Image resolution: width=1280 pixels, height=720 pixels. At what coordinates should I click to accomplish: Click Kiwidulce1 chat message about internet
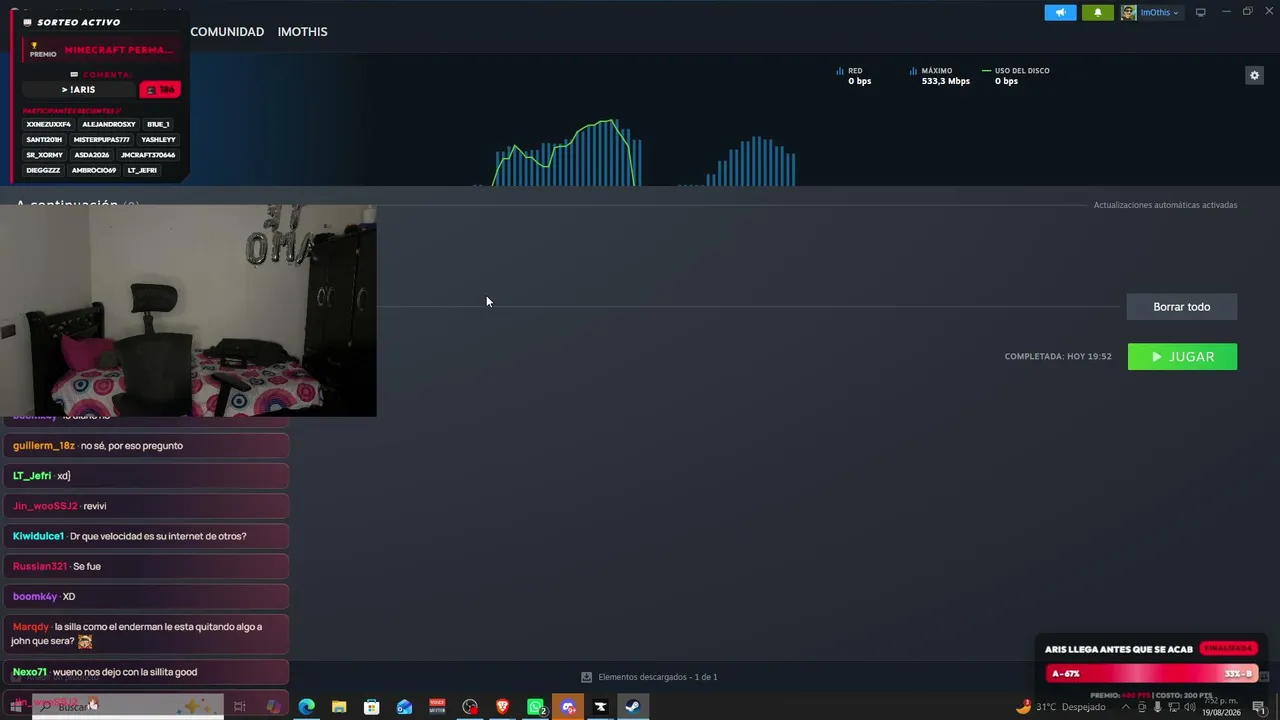click(x=146, y=536)
